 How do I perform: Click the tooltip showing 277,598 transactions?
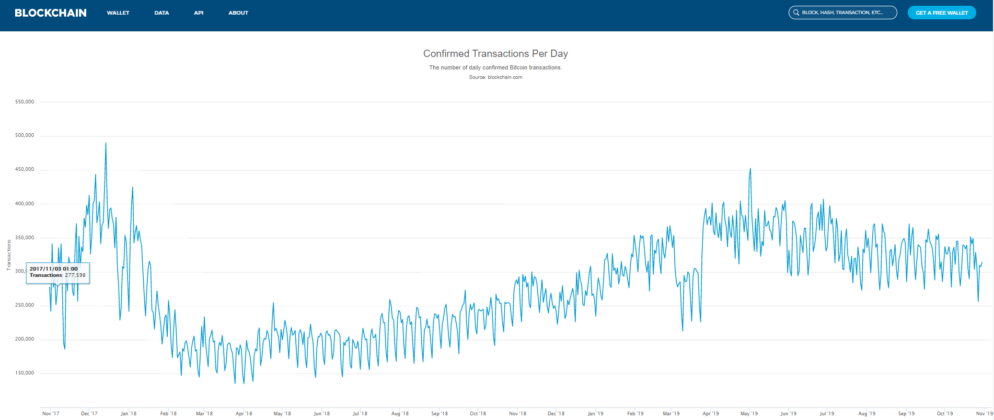55,271
